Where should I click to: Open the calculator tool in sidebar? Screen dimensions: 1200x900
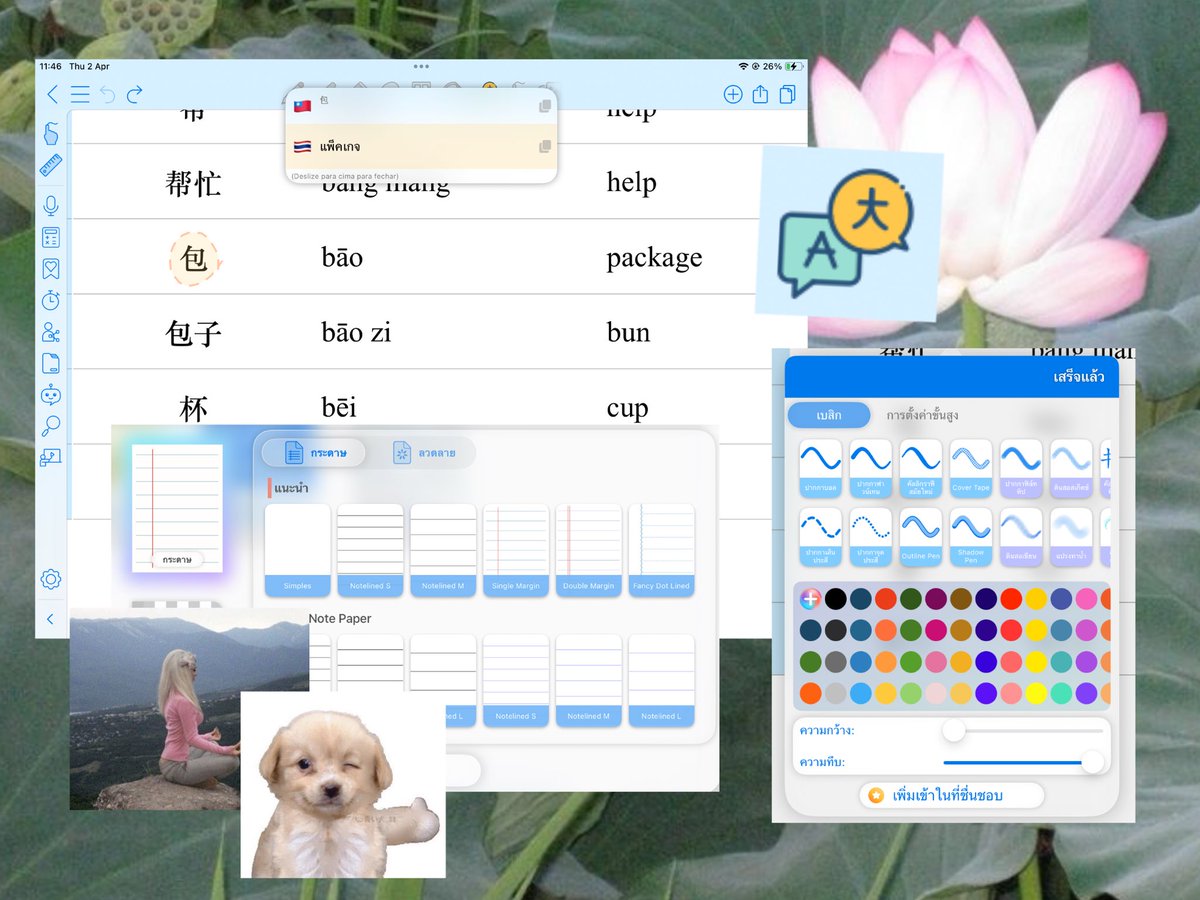point(51,237)
